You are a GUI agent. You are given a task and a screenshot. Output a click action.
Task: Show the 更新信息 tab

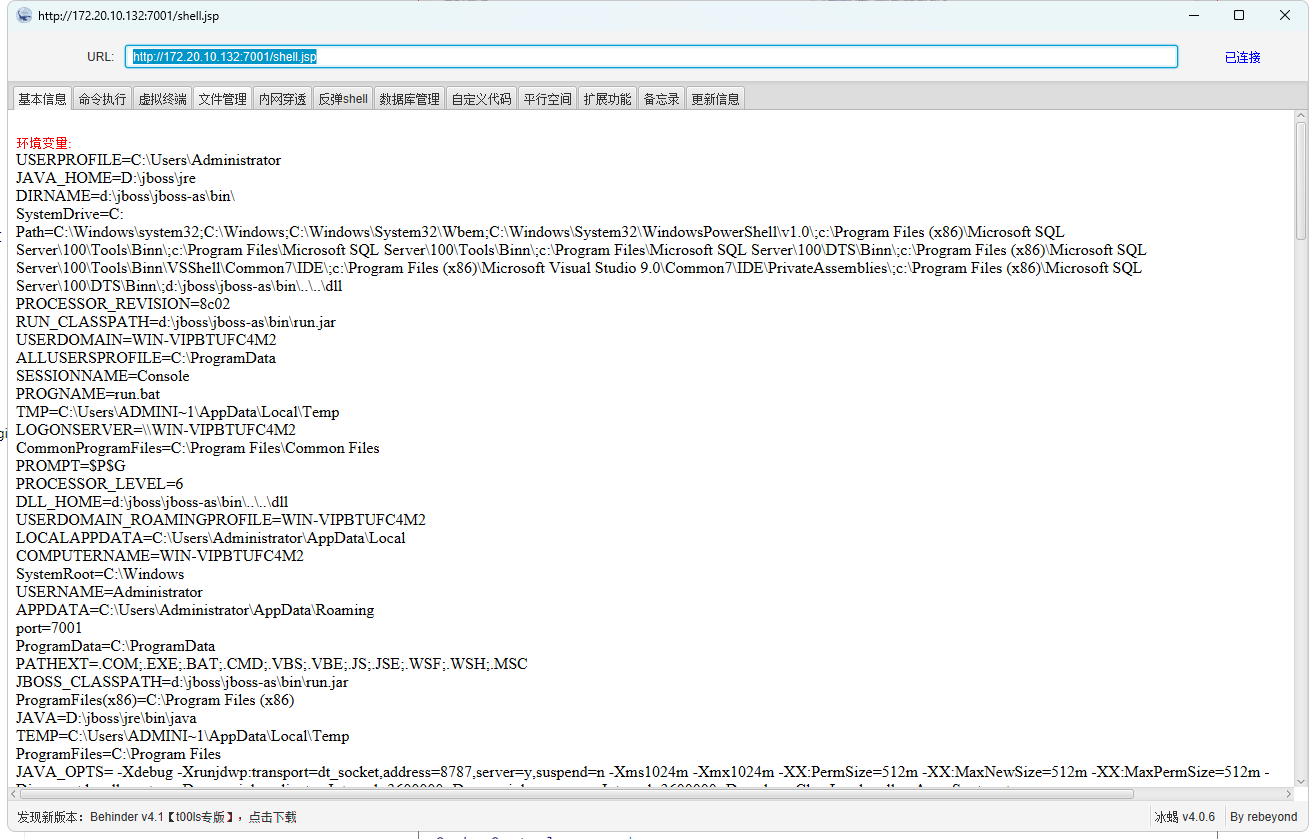pos(715,99)
